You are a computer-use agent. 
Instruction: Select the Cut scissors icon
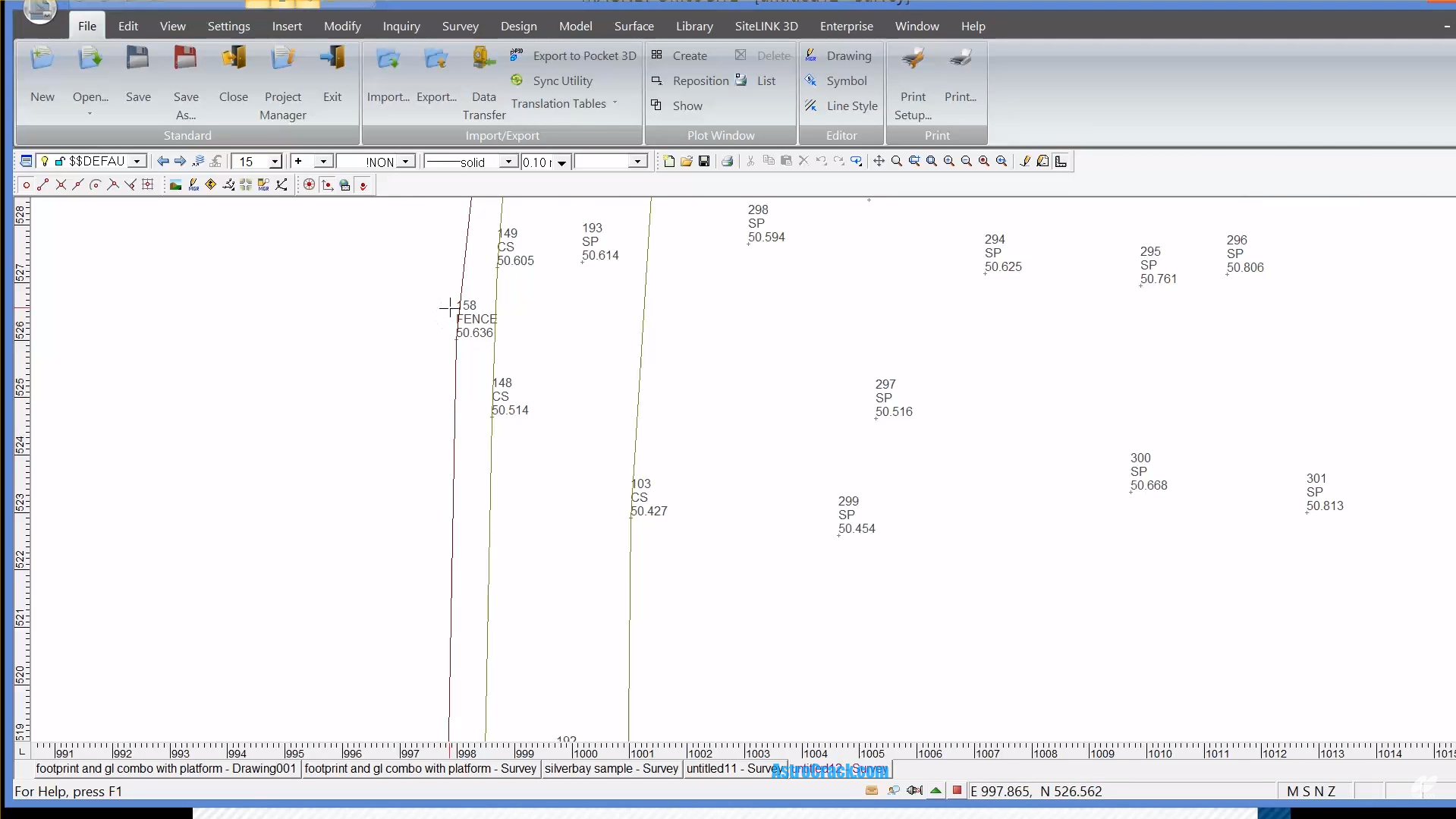(750, 161)
